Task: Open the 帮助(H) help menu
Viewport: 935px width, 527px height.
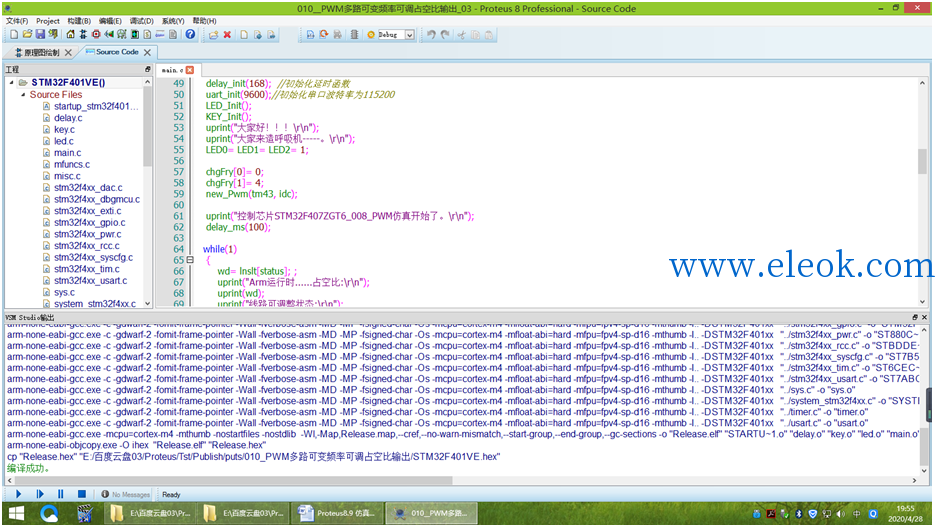Action: [x=205, y=21]
